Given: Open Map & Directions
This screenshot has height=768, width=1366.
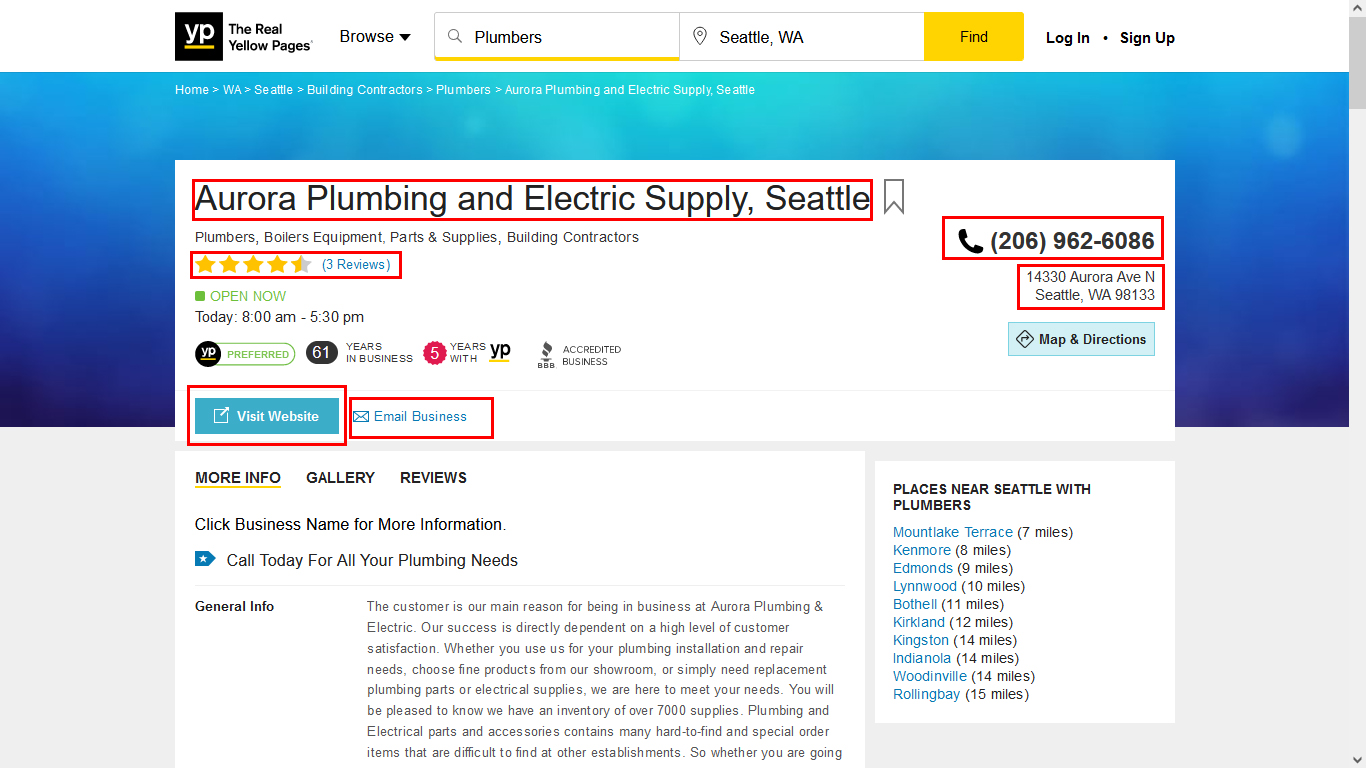Looking at the screenshot, I should click(x=1081, y=339).
